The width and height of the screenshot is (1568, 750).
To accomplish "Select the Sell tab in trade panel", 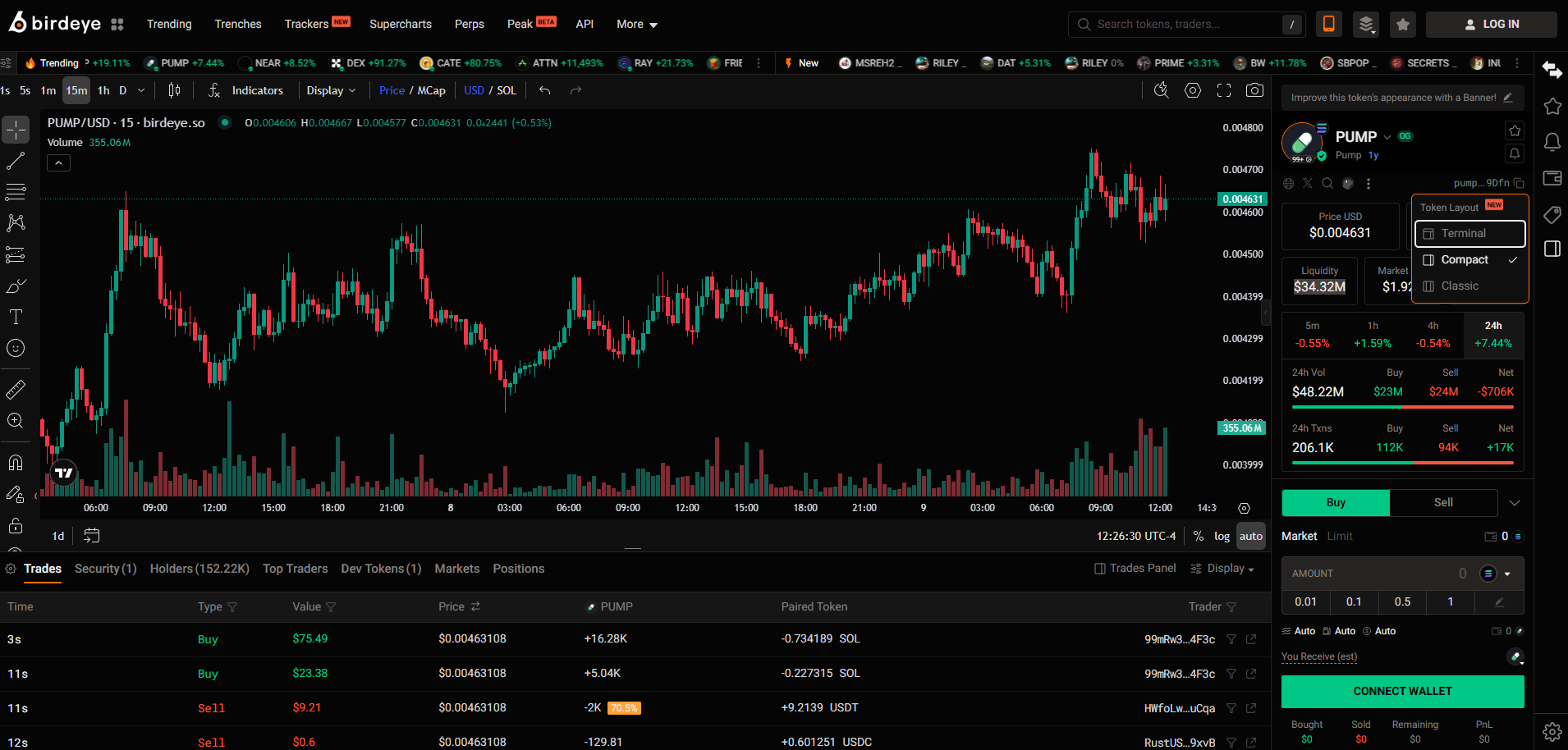I will (1443, 503).
